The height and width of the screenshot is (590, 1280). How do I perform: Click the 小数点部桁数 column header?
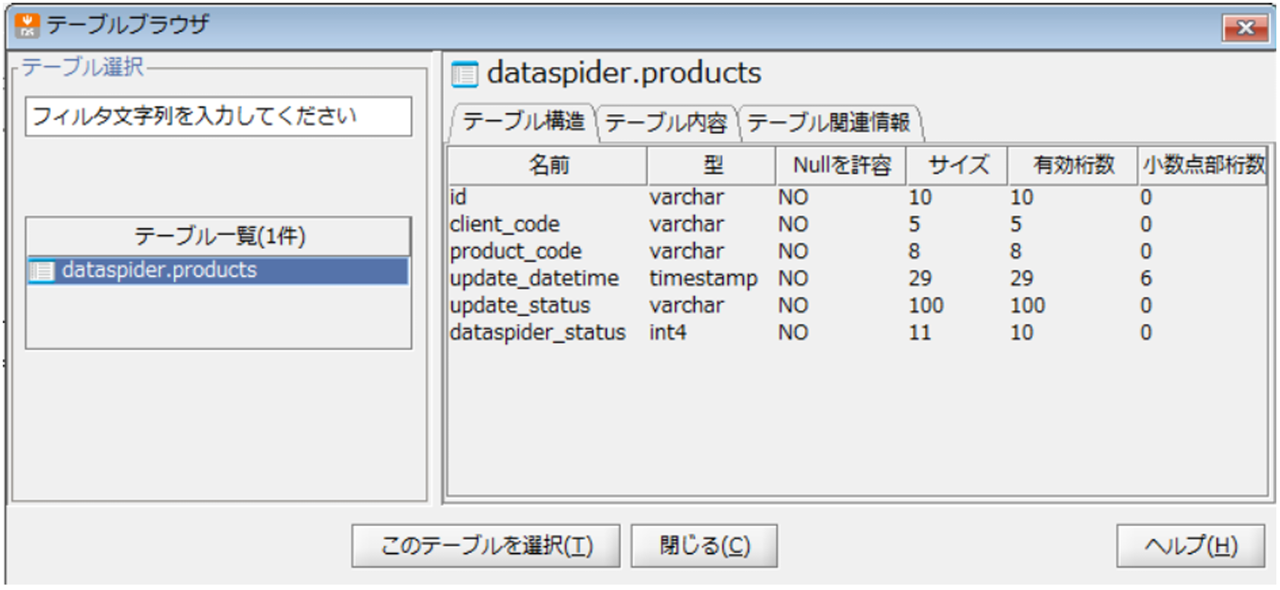(1203, 166)
